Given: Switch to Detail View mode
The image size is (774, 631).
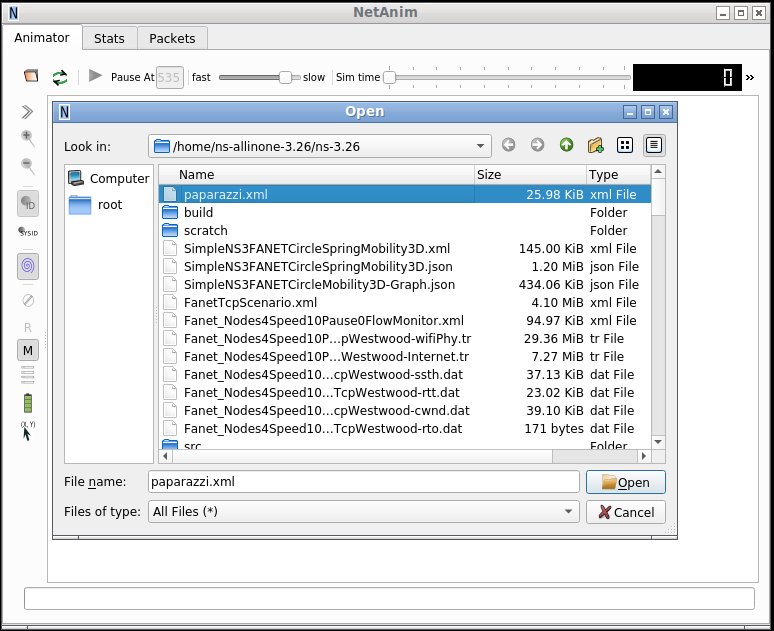Looking at the screenshot, I should (654, 145).
